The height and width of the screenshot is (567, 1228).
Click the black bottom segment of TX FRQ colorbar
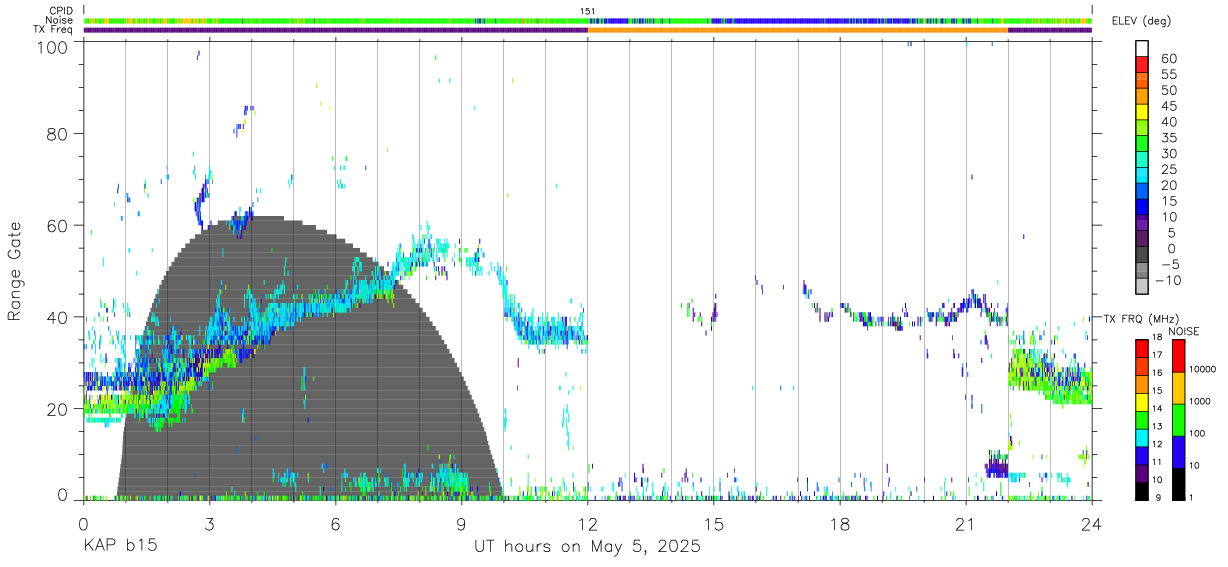(x=1142, y=491)
